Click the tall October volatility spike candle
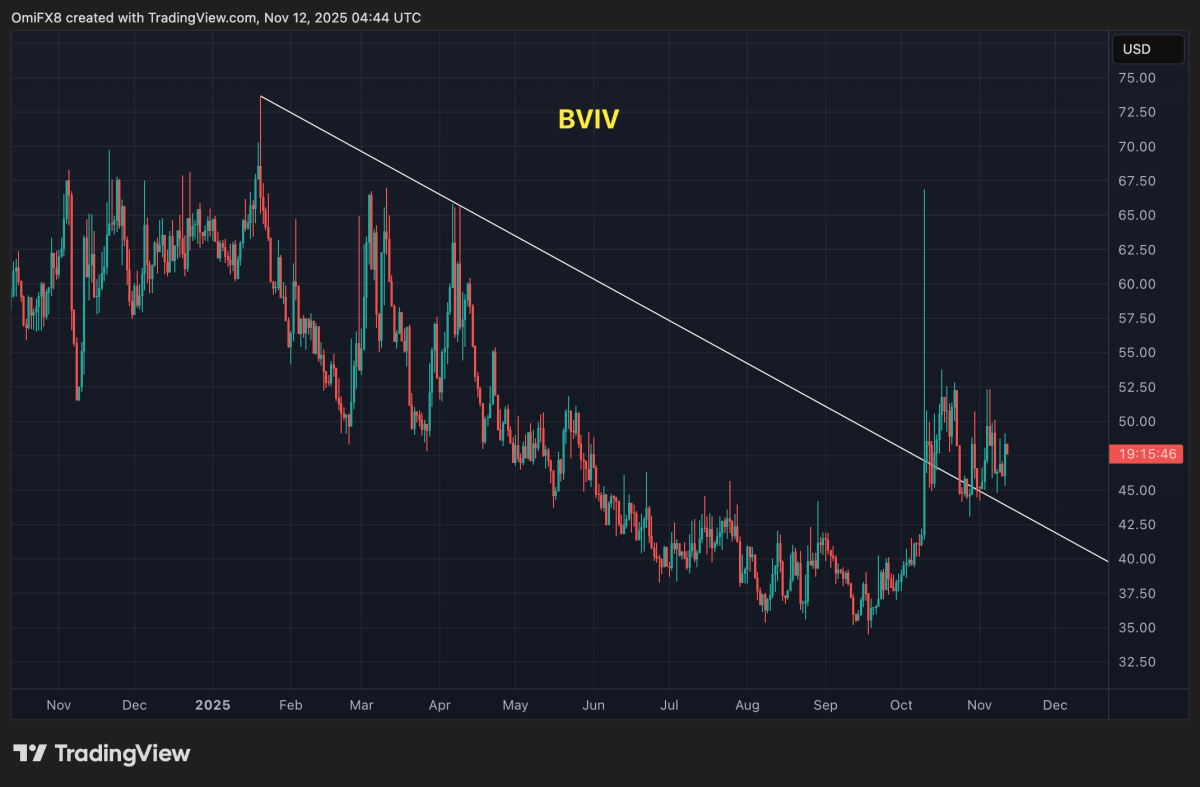Viewport: 1200px width, 787px height. pyautogui.click(x=923, y=300)
